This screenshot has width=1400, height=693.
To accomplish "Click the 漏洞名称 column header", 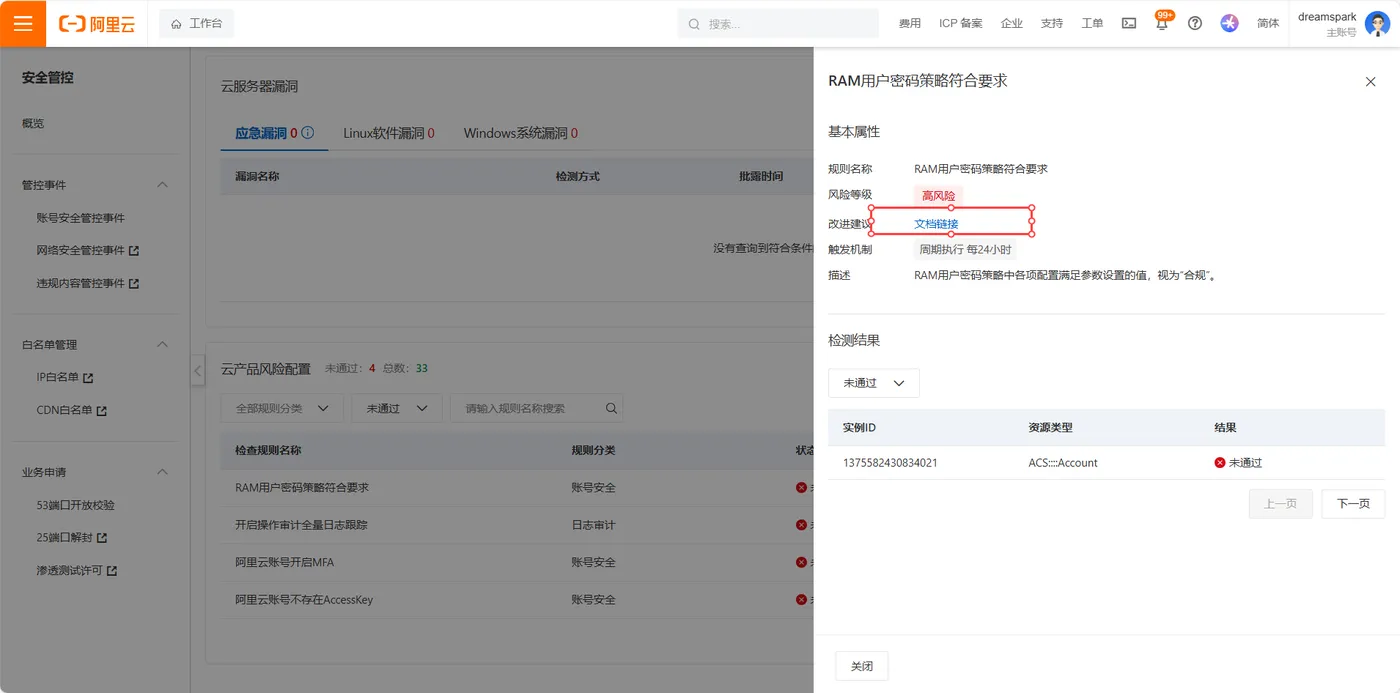I will (x=257, y=176).
